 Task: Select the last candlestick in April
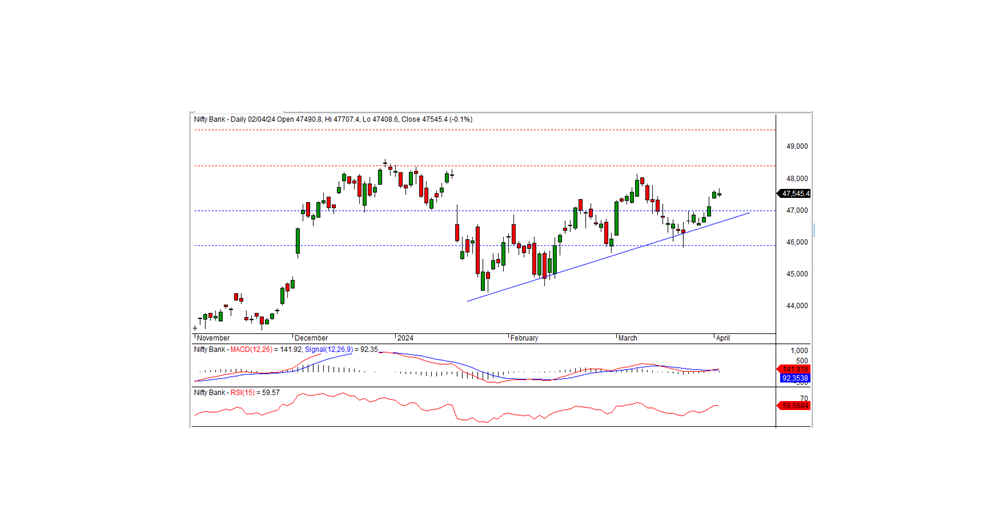[x=719, y=194]
